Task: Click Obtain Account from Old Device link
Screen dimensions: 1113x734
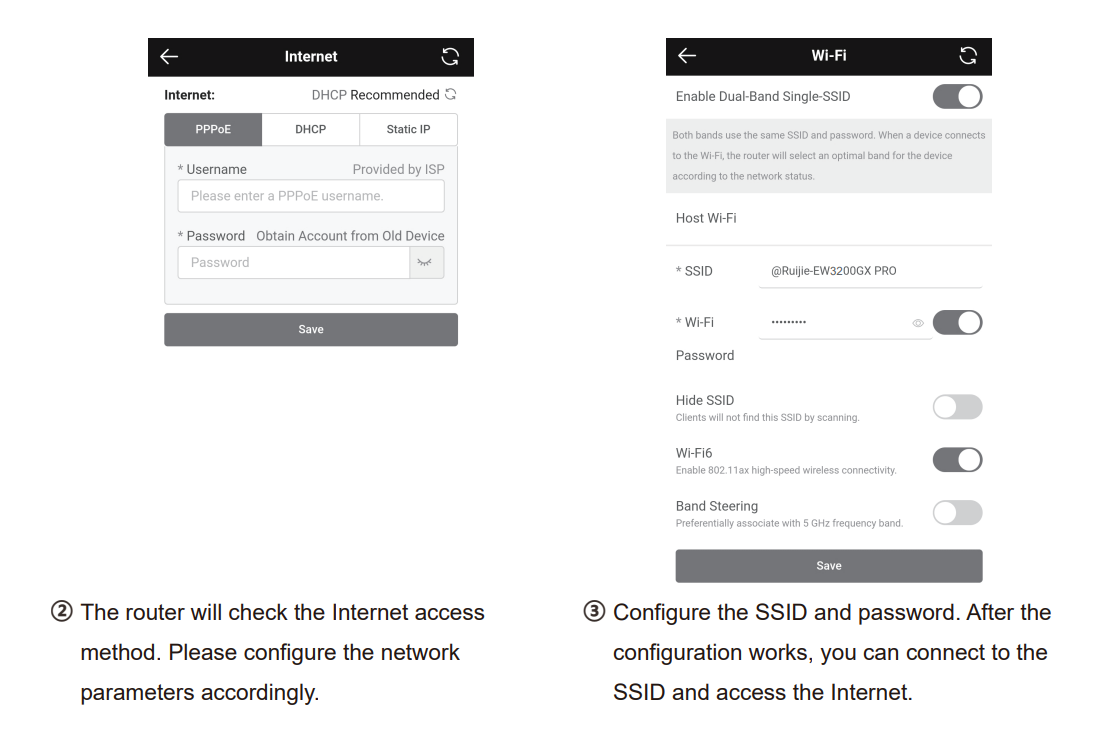Action: (x=350, y=236)
